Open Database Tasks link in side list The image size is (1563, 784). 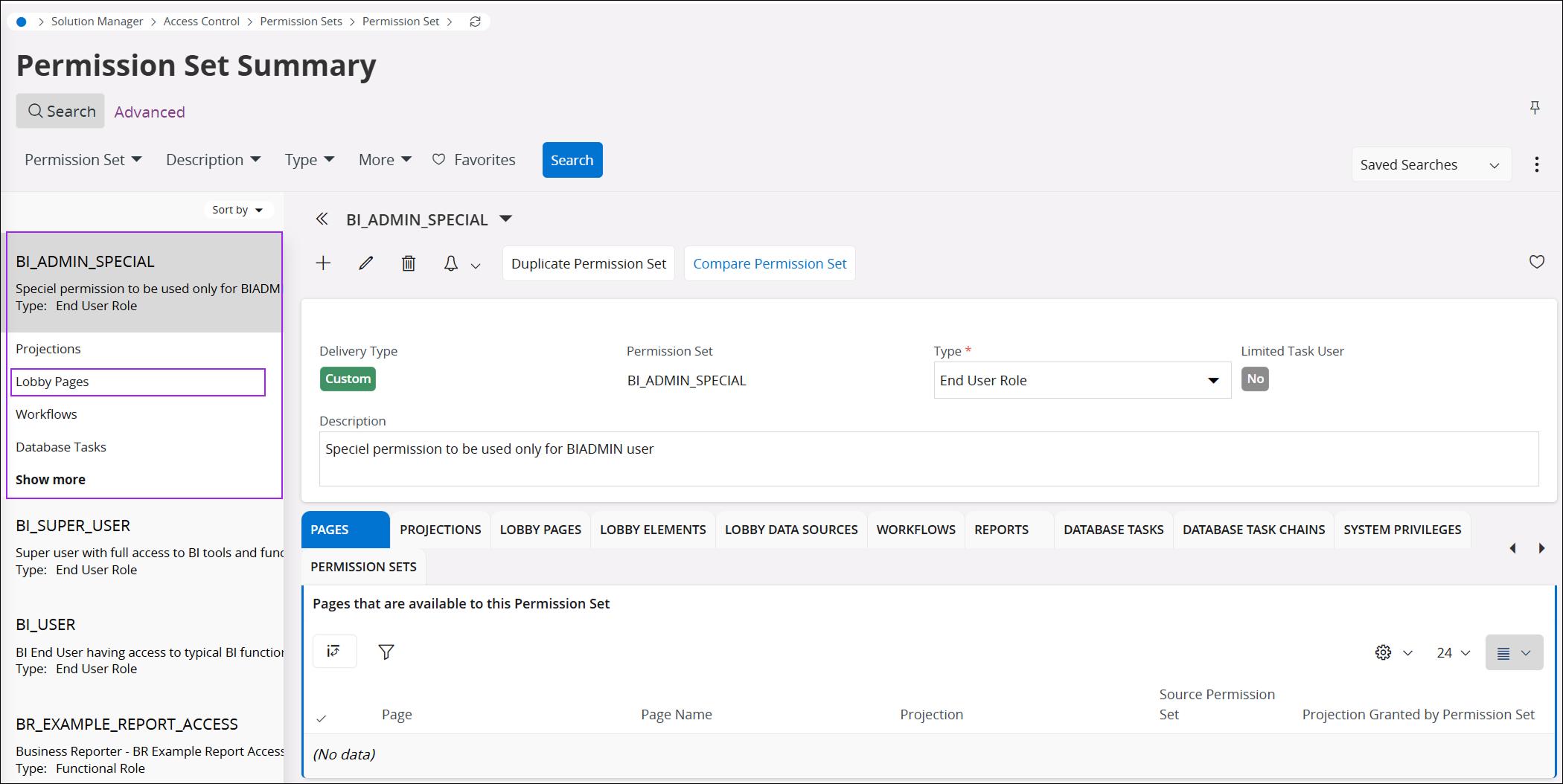pyautogui.click(x=61, y=447)
